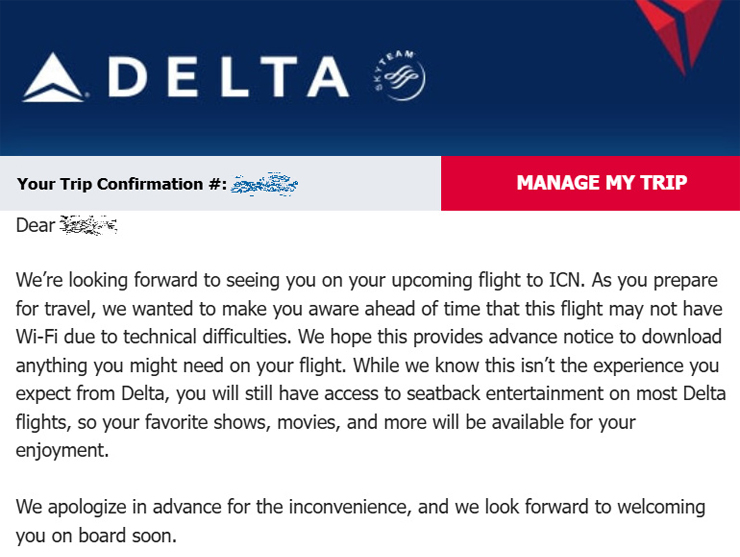Click the phrase "technical difficulties"
Viewport: 740px width, 557px height.
[x=207, y=337]
